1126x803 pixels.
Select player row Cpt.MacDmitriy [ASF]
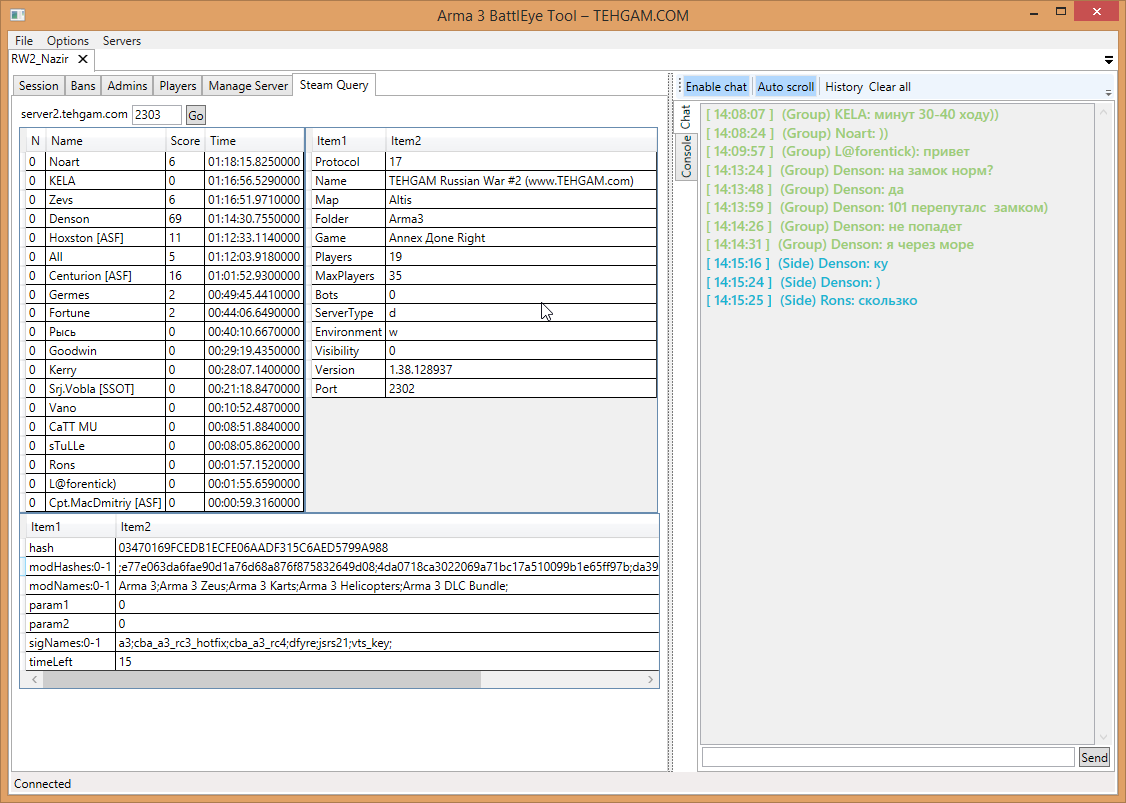(164, 503)
